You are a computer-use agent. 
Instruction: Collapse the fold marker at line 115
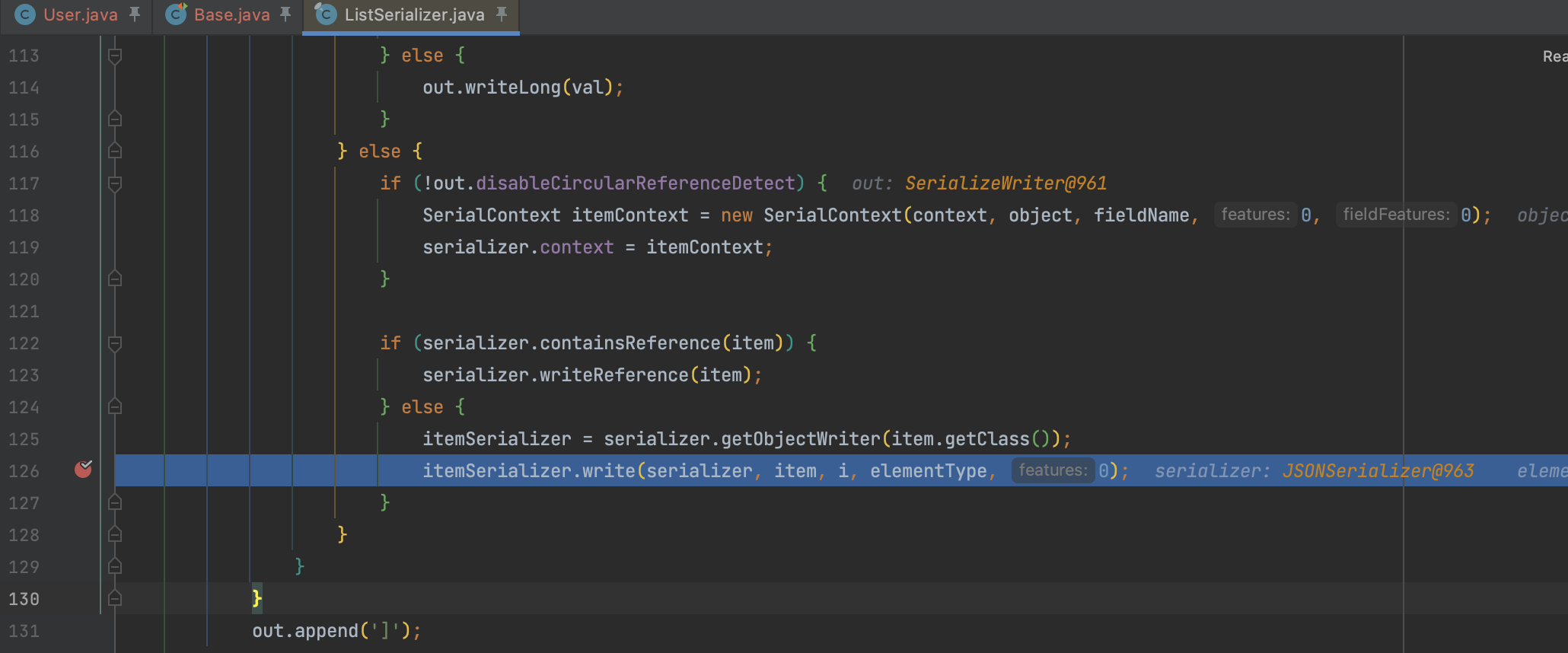pyautogui.click(x=115, y=119)
